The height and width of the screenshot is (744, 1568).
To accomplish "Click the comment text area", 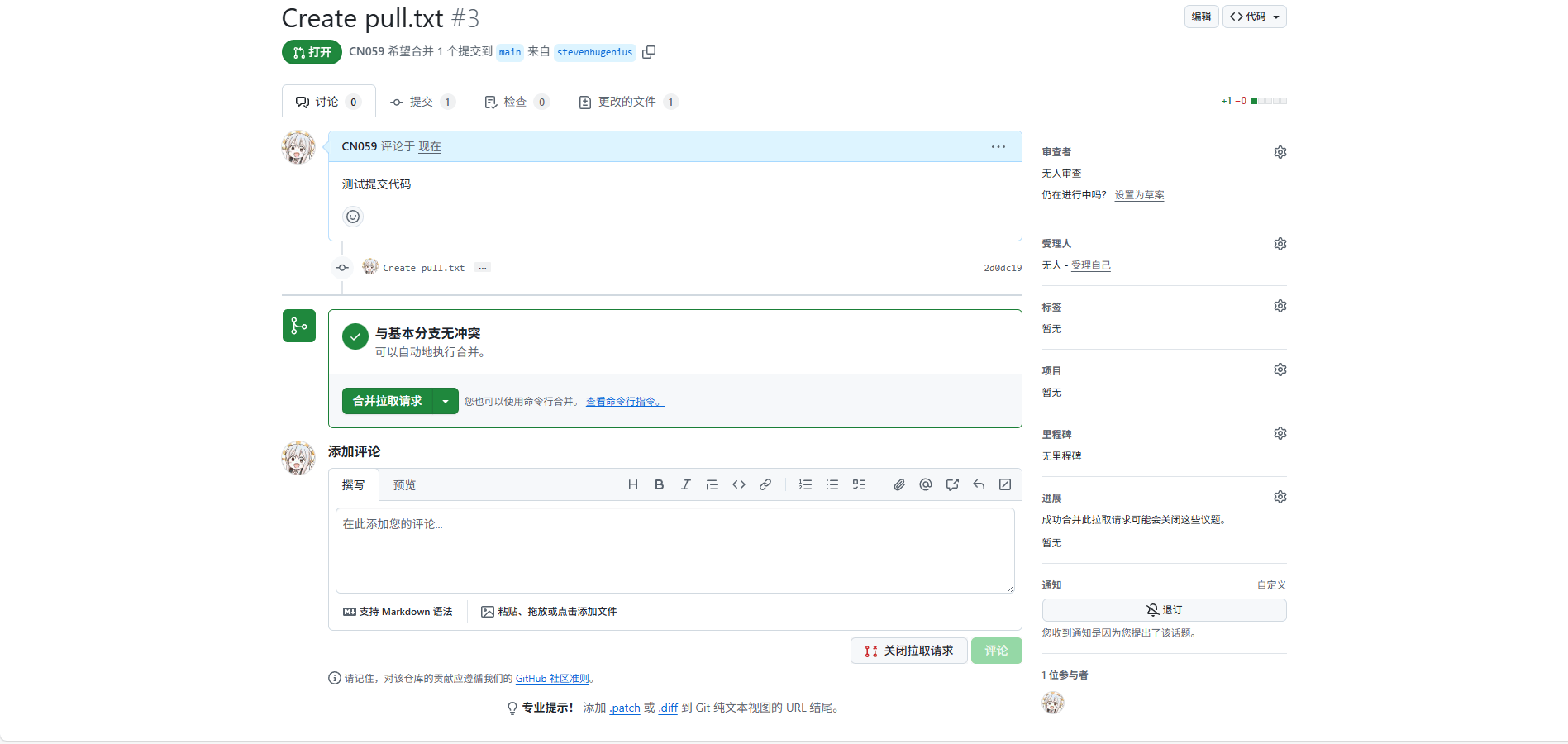I will click(674, 550).
